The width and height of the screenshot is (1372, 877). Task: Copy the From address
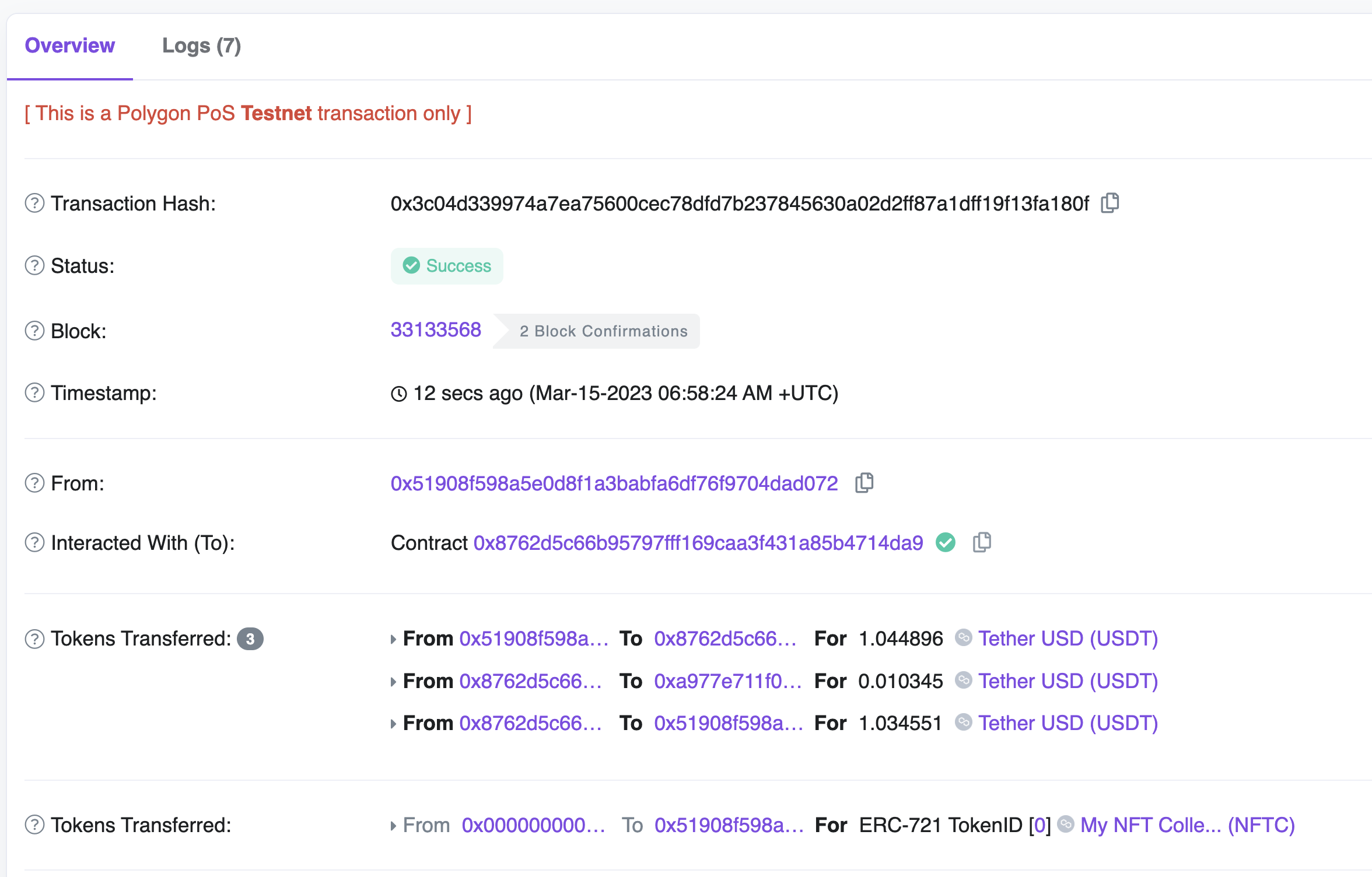point(864,483)
